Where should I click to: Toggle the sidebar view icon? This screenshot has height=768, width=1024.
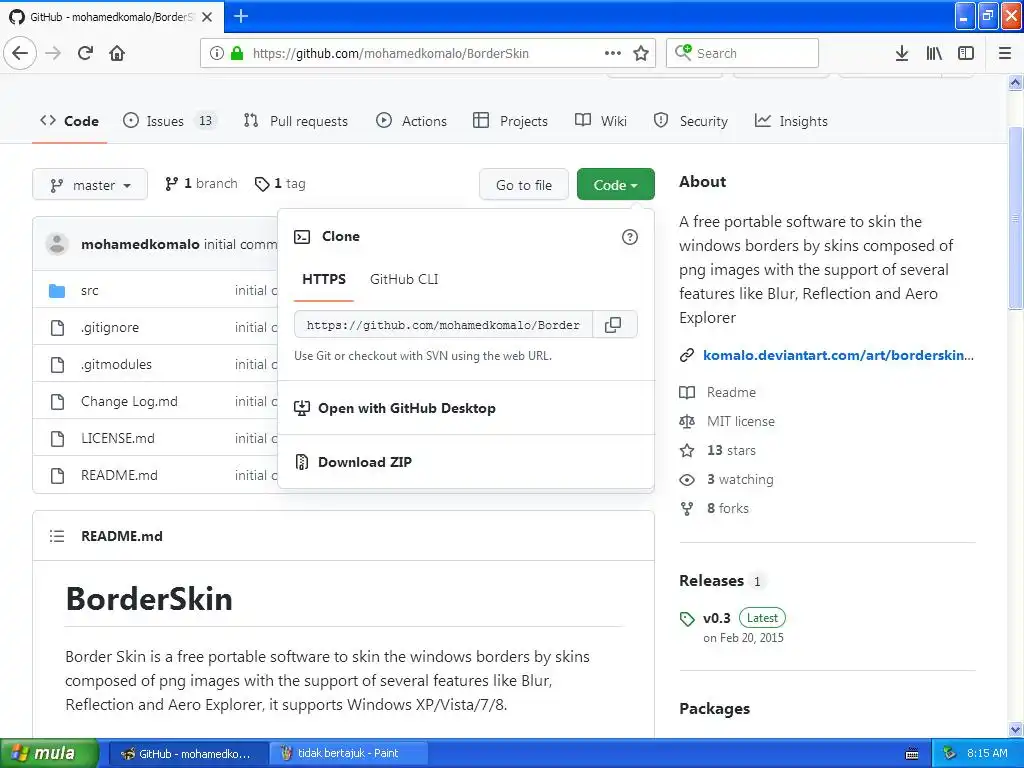tap(966, 53)
